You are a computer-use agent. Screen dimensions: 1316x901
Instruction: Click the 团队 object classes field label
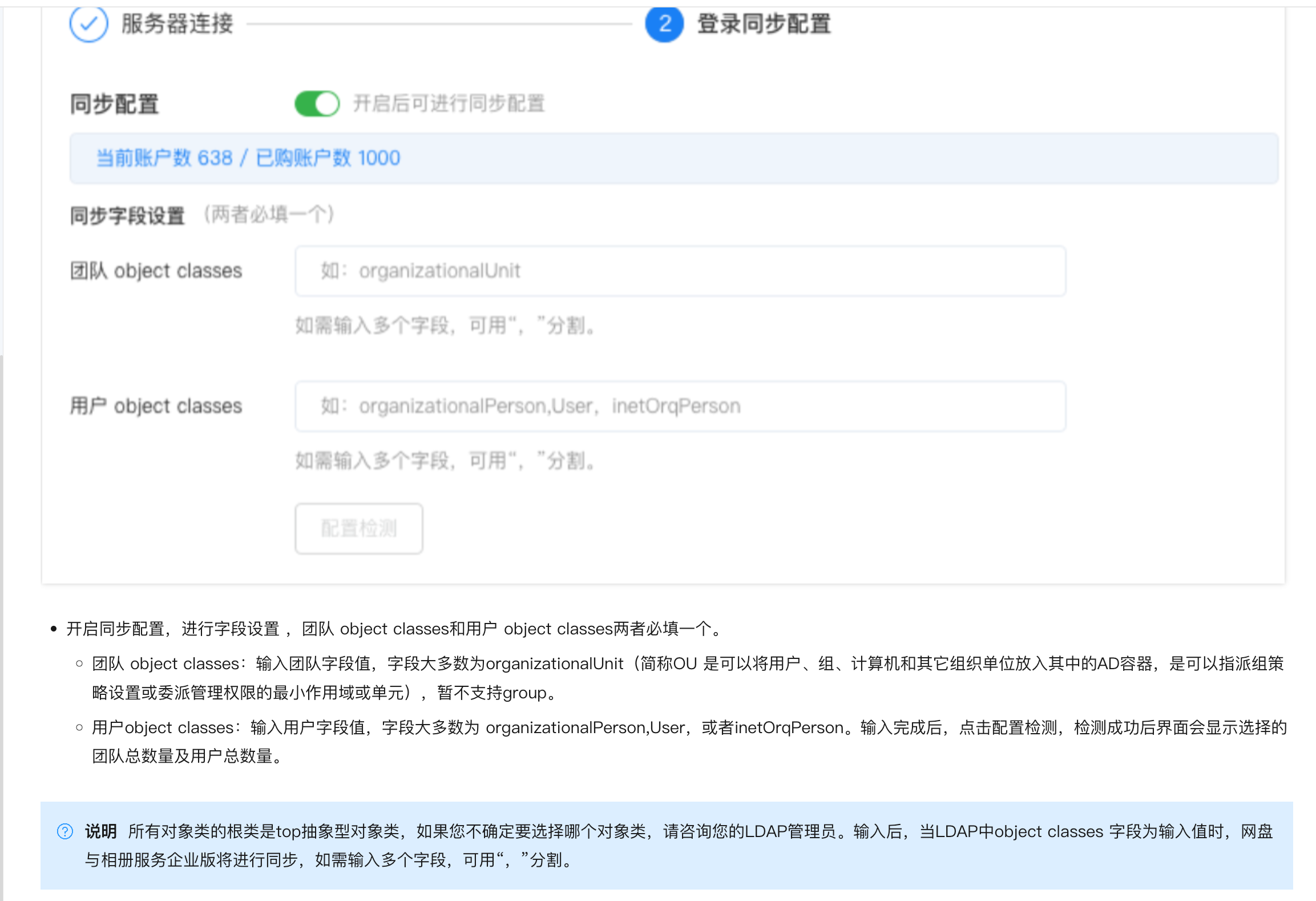(156, 271)
